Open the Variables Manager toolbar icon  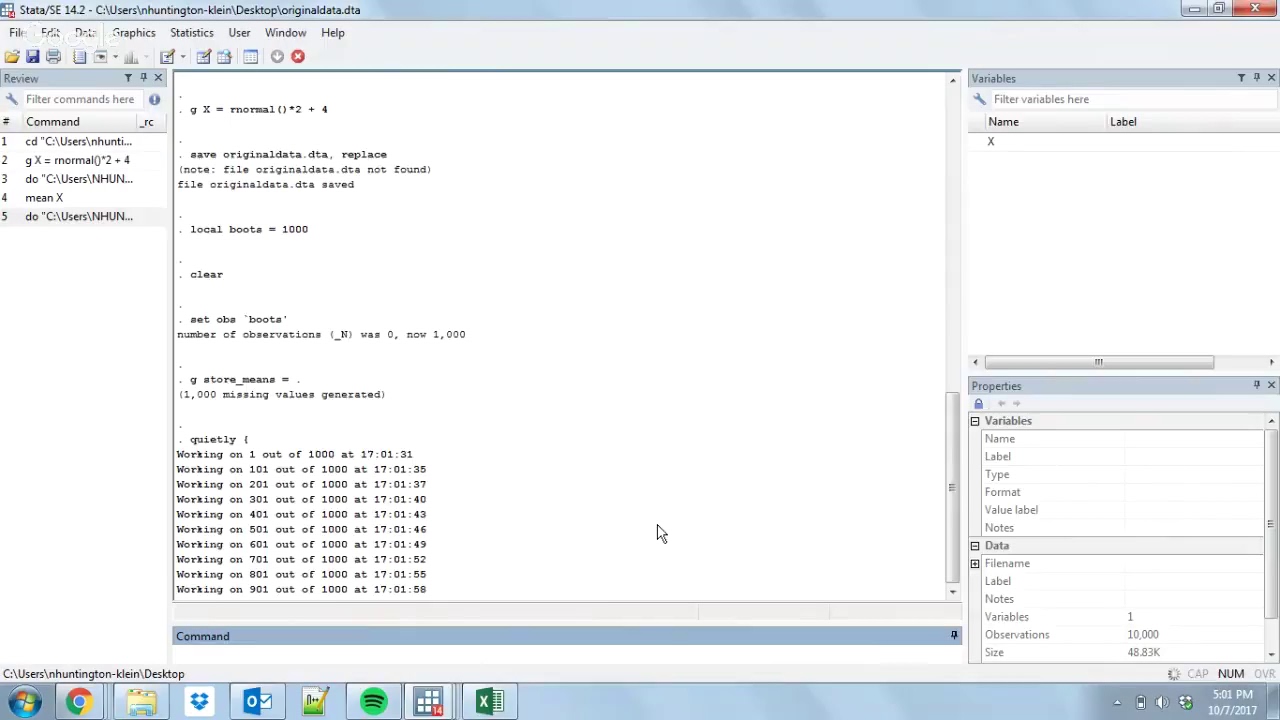click(x=251, y=57)
